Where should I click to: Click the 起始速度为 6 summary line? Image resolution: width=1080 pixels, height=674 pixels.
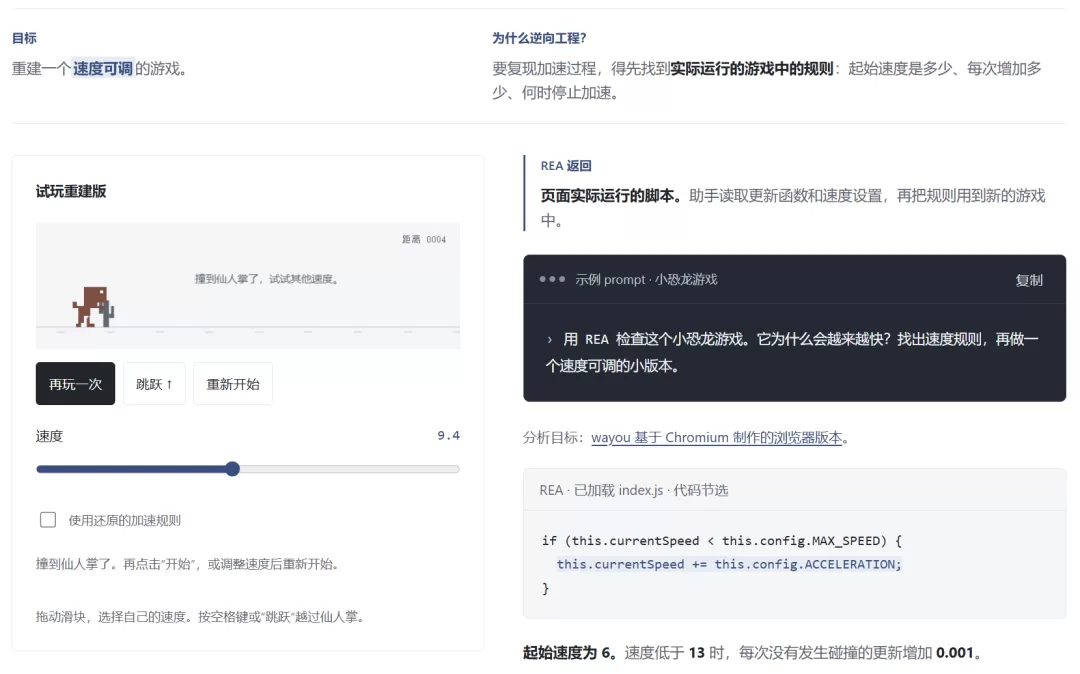tap(752, 653)
